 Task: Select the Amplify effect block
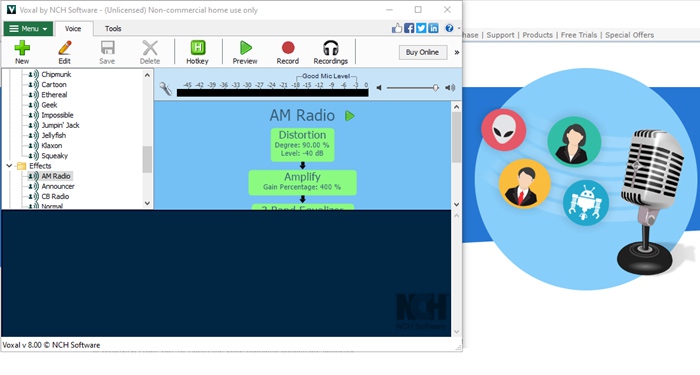302,182
